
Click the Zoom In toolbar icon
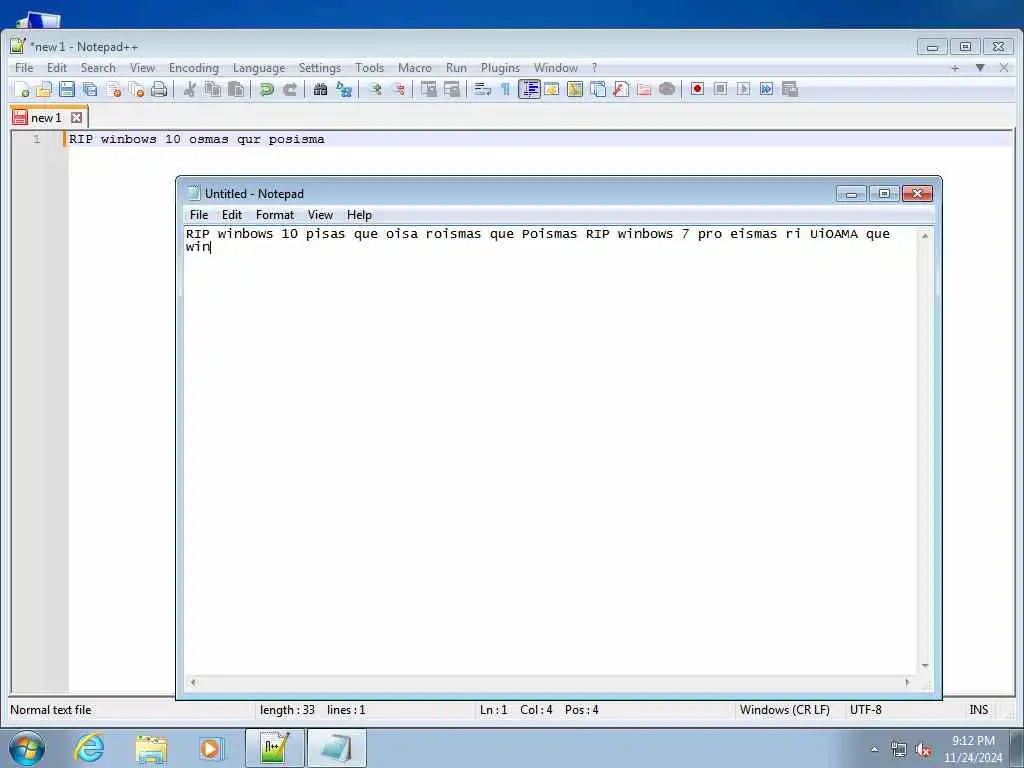pos(375,89)
